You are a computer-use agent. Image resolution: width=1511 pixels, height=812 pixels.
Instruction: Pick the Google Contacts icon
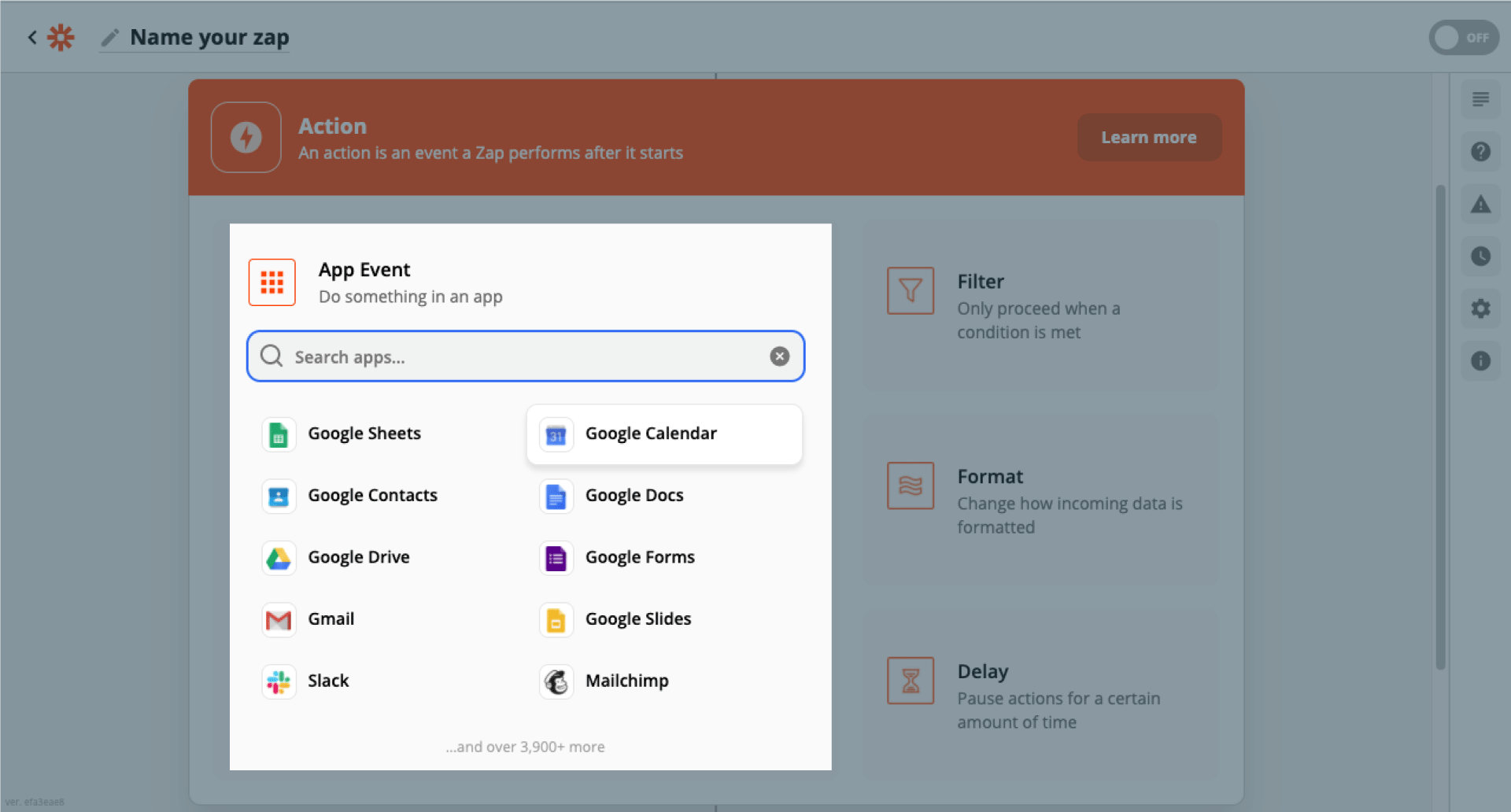279,496
